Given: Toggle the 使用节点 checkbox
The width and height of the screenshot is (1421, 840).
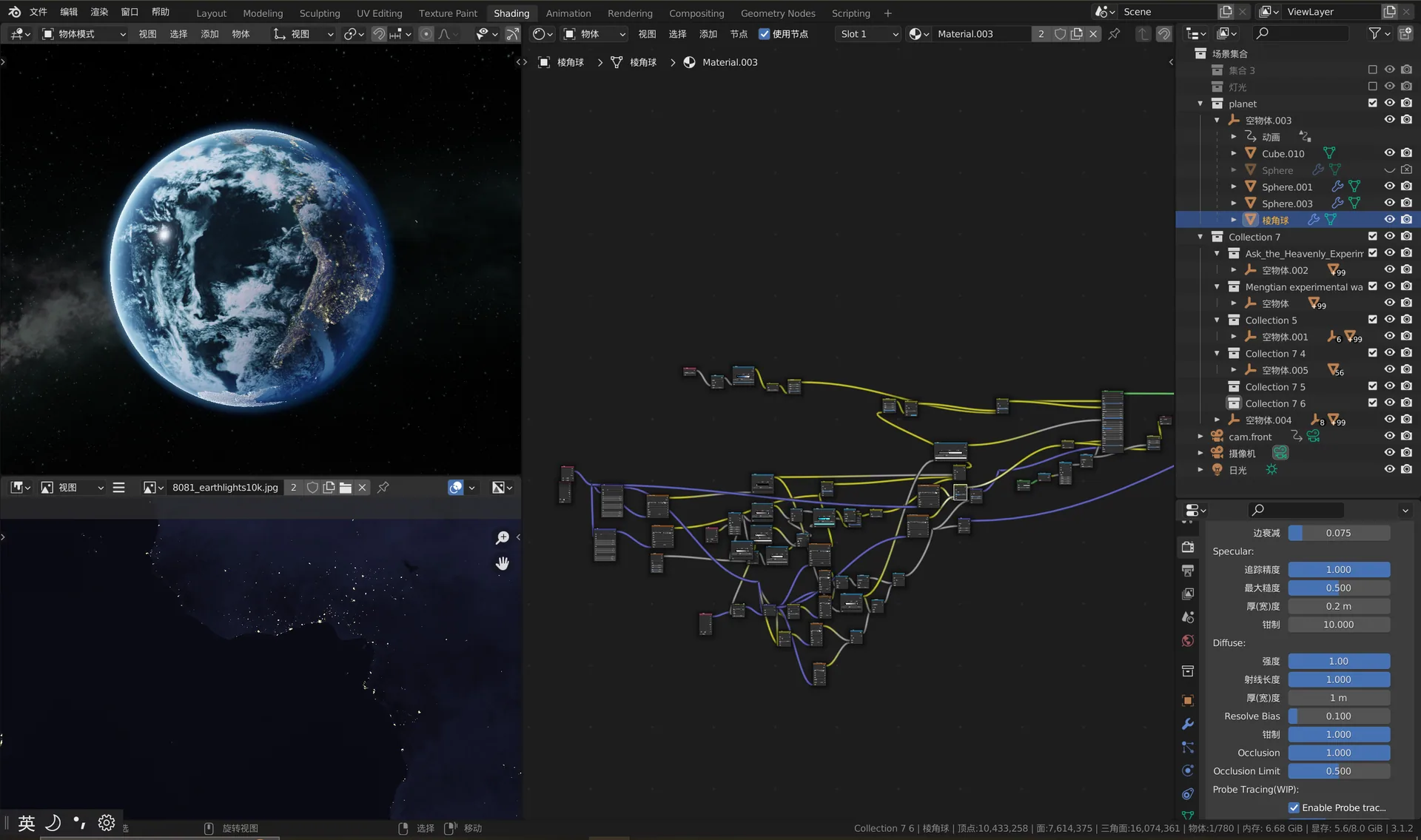Looking at the screenshot, I should point(764,34).
